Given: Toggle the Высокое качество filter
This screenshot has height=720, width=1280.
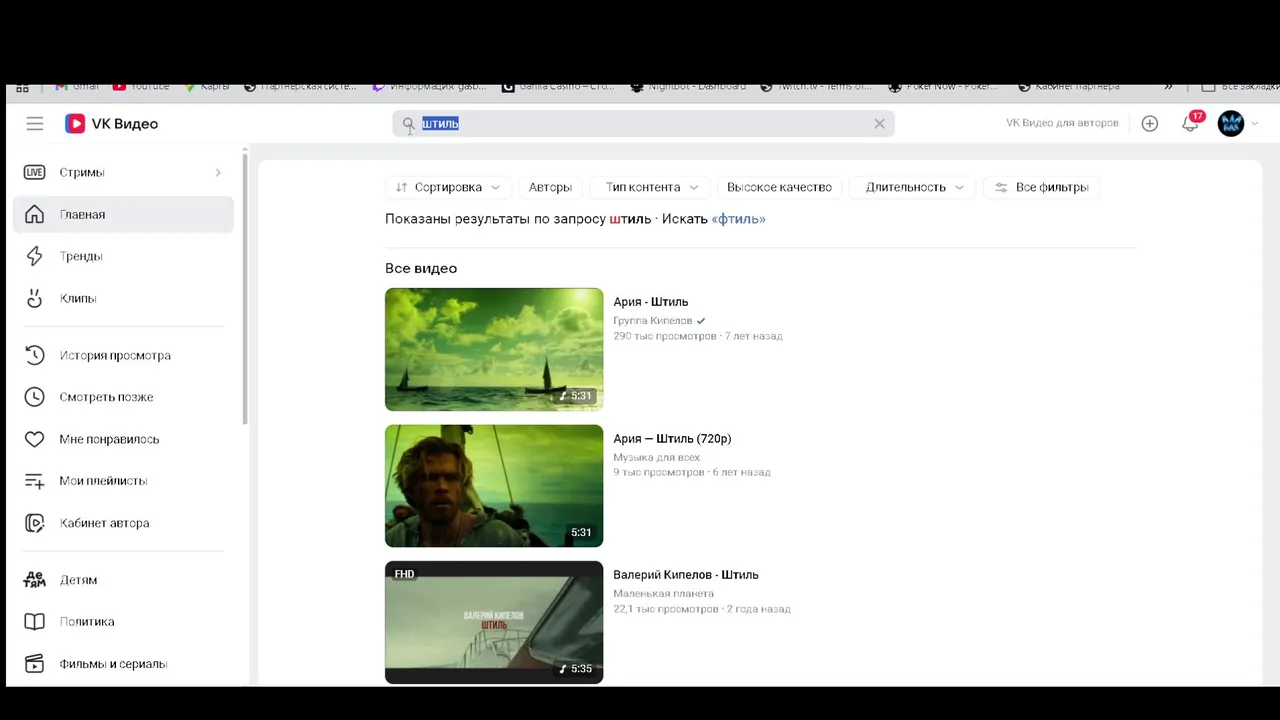Looking at the screenshot, I should pos(779,187).
